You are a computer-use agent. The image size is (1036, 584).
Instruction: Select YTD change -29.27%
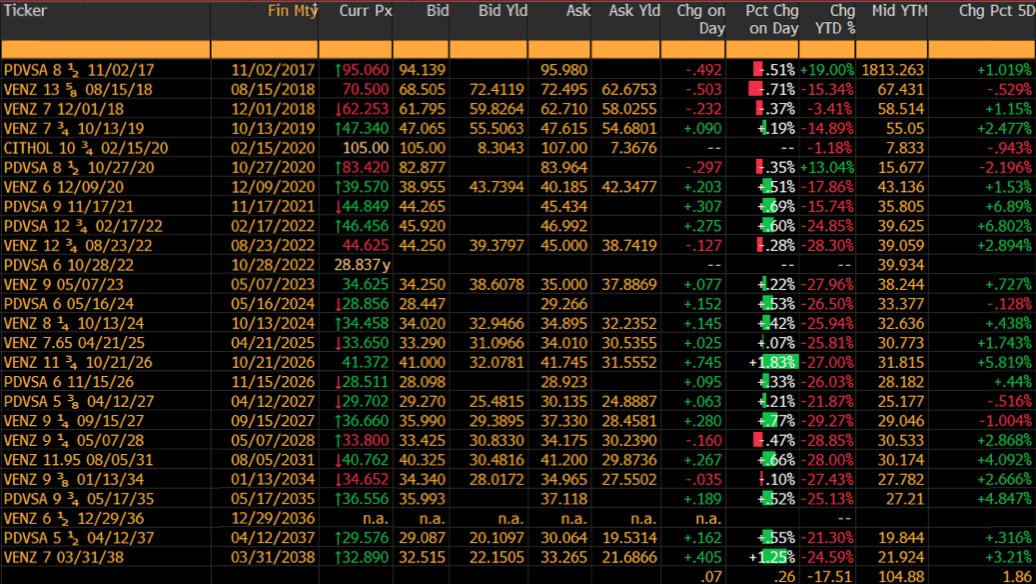(827, 421)
